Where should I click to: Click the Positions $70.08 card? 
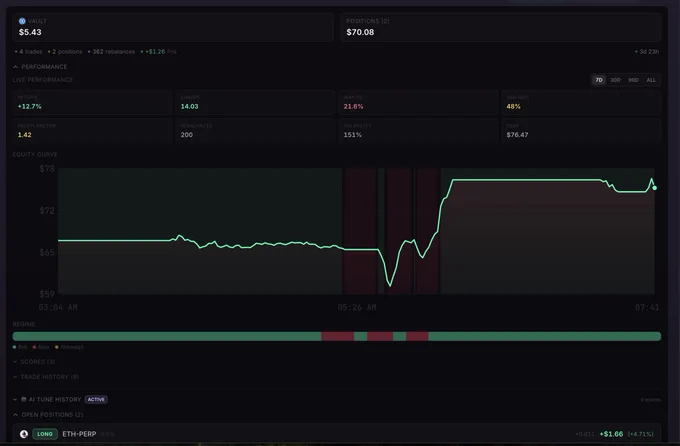(x=501, y=27)
